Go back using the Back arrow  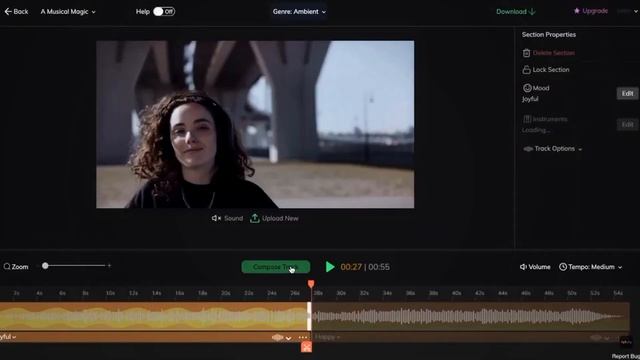(x=16, y=11)
